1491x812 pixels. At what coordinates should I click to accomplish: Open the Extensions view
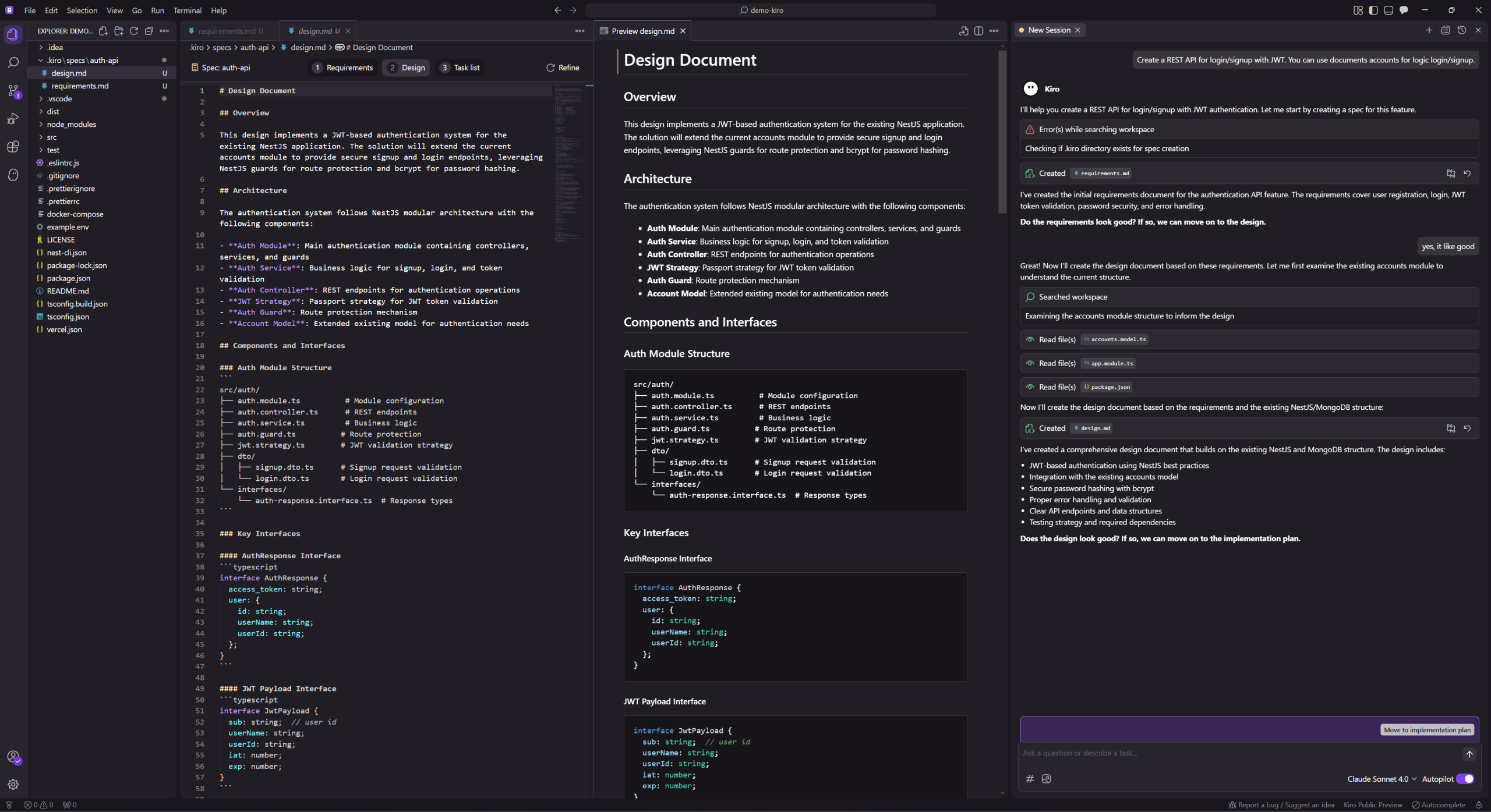tap(13, 147)
